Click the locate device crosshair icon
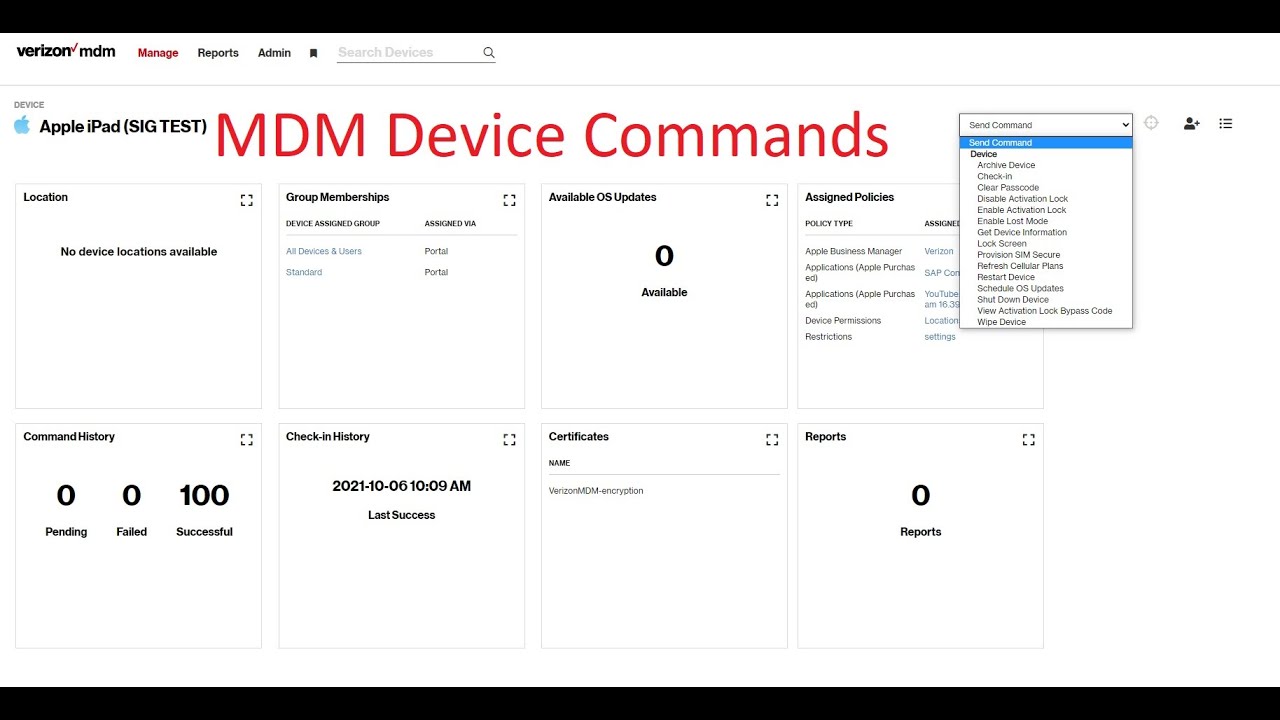Screen dimensions: 1280x720 point(1151,123)
